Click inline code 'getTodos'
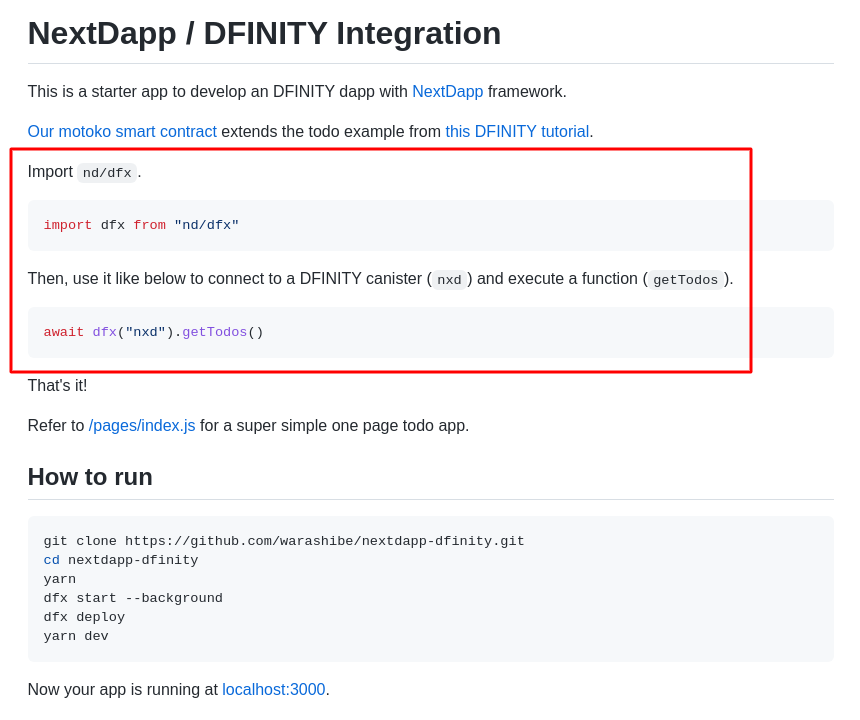The height and width of the screenshot is (720, 860). pos(686,280)
